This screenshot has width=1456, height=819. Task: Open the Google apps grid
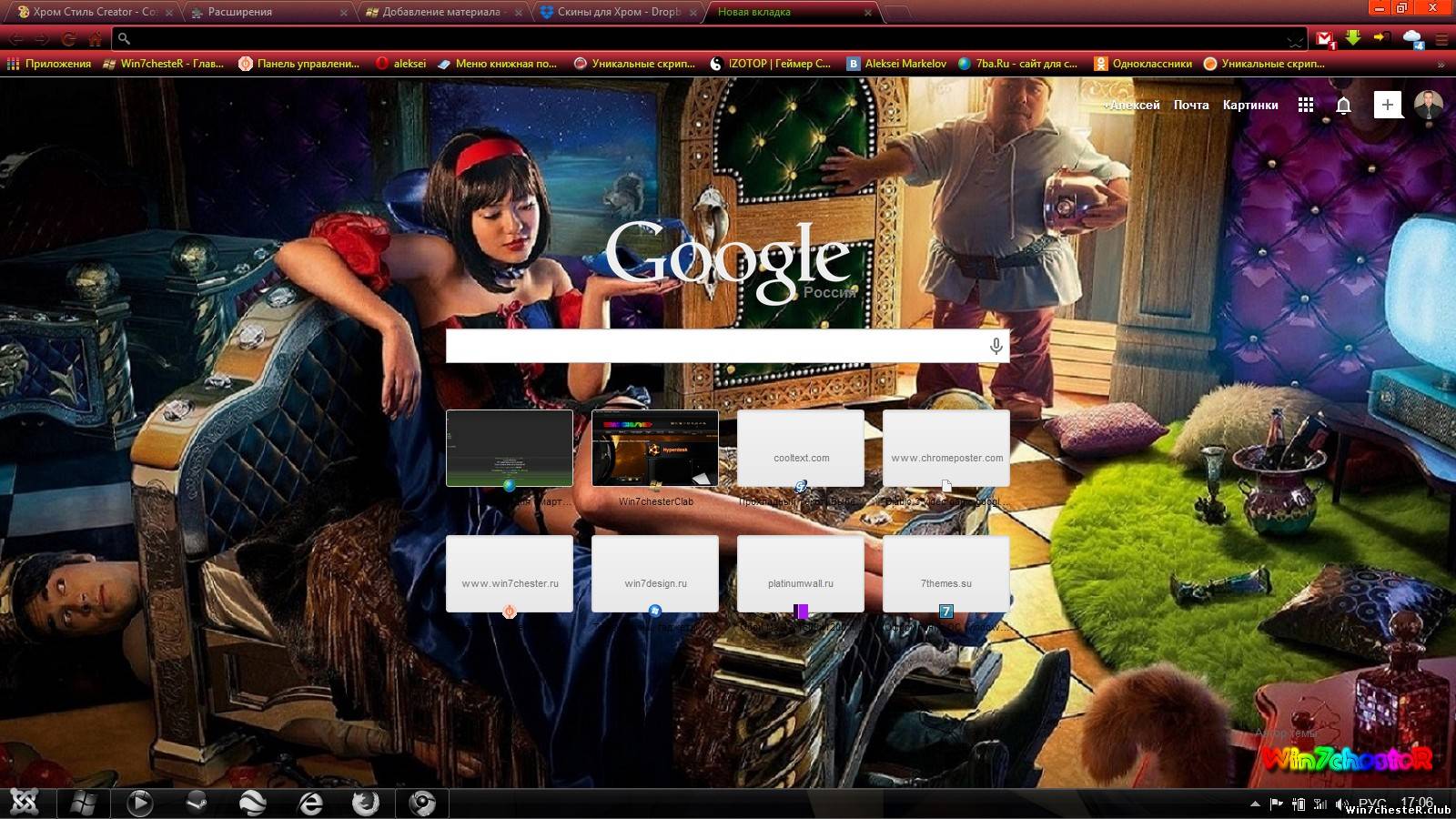[1306, 105]
